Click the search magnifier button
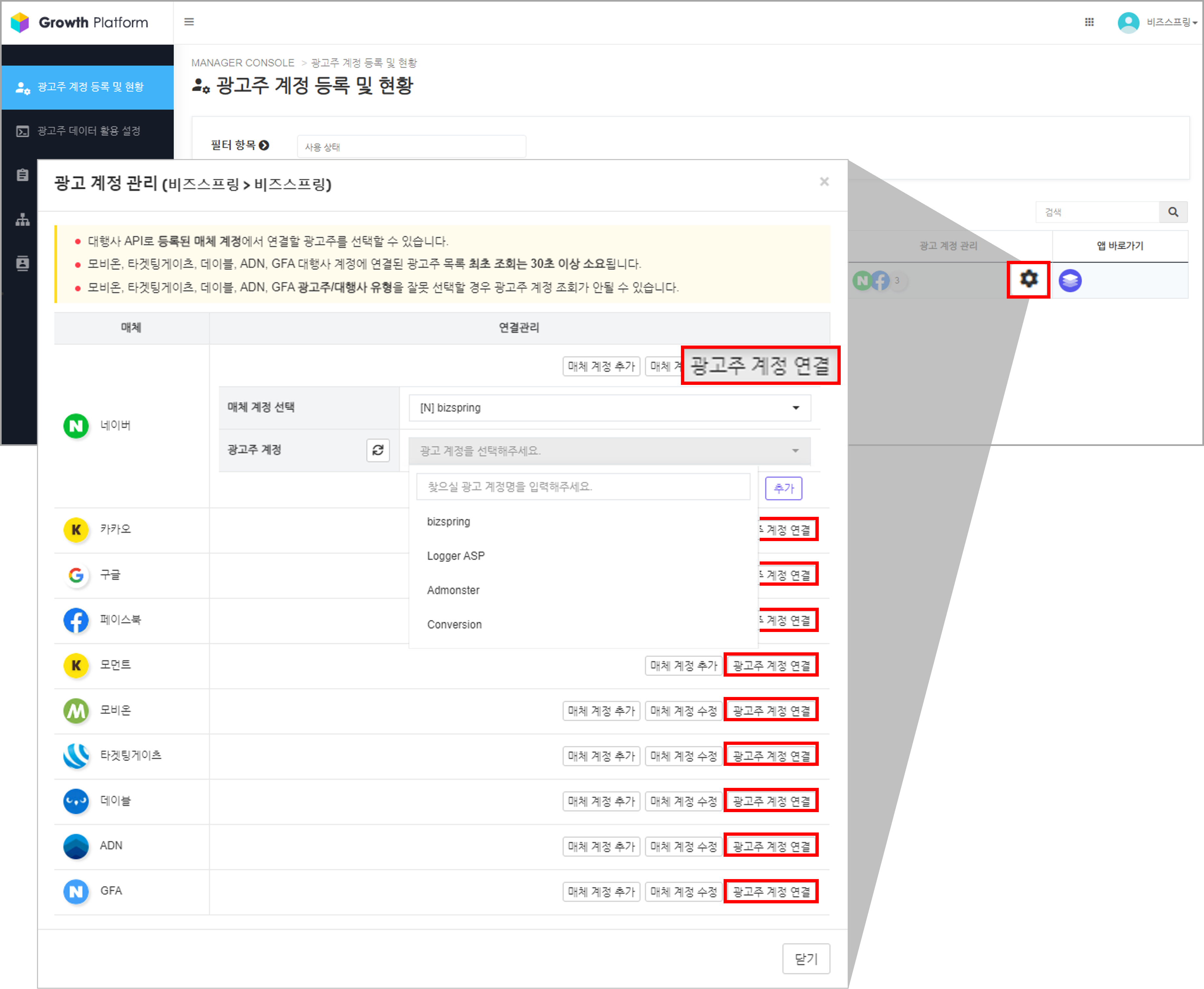The height and width of the screenshot is (989, 1204). click(x=1172, y=212)
